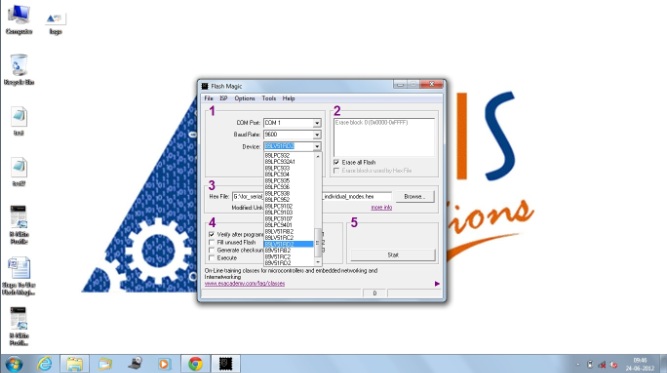
Task: Open the Options menu
Action: (x=245, y=98)
